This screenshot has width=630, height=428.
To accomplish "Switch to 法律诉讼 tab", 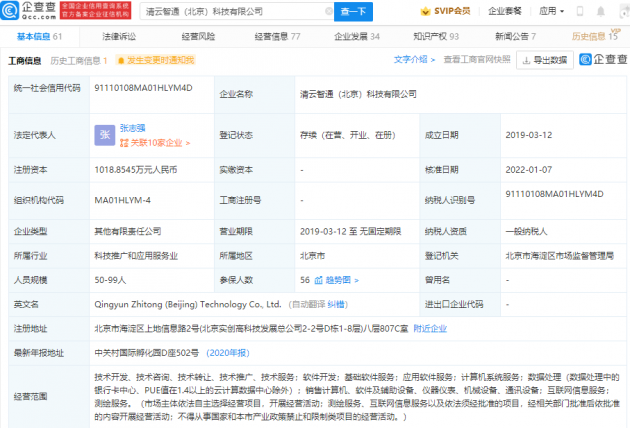I will click(119, 37).
